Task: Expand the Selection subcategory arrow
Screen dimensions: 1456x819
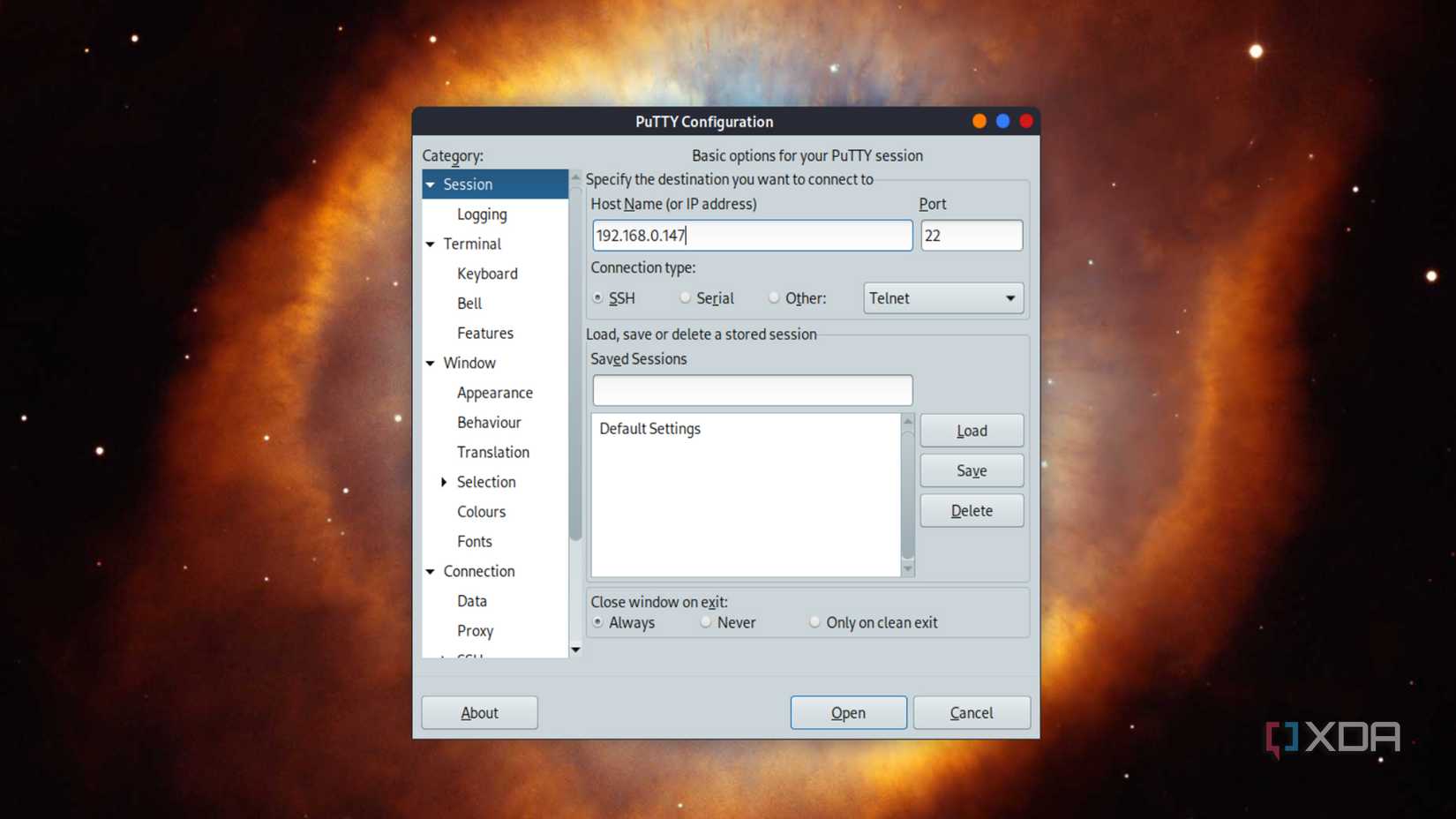Action: click(444, 482)
